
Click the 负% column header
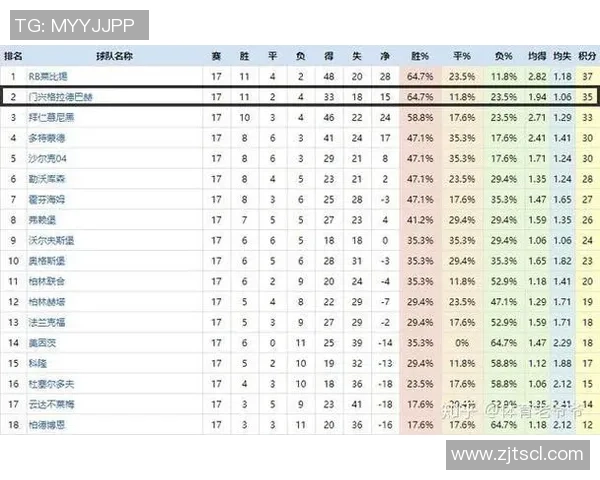(503, 56)
